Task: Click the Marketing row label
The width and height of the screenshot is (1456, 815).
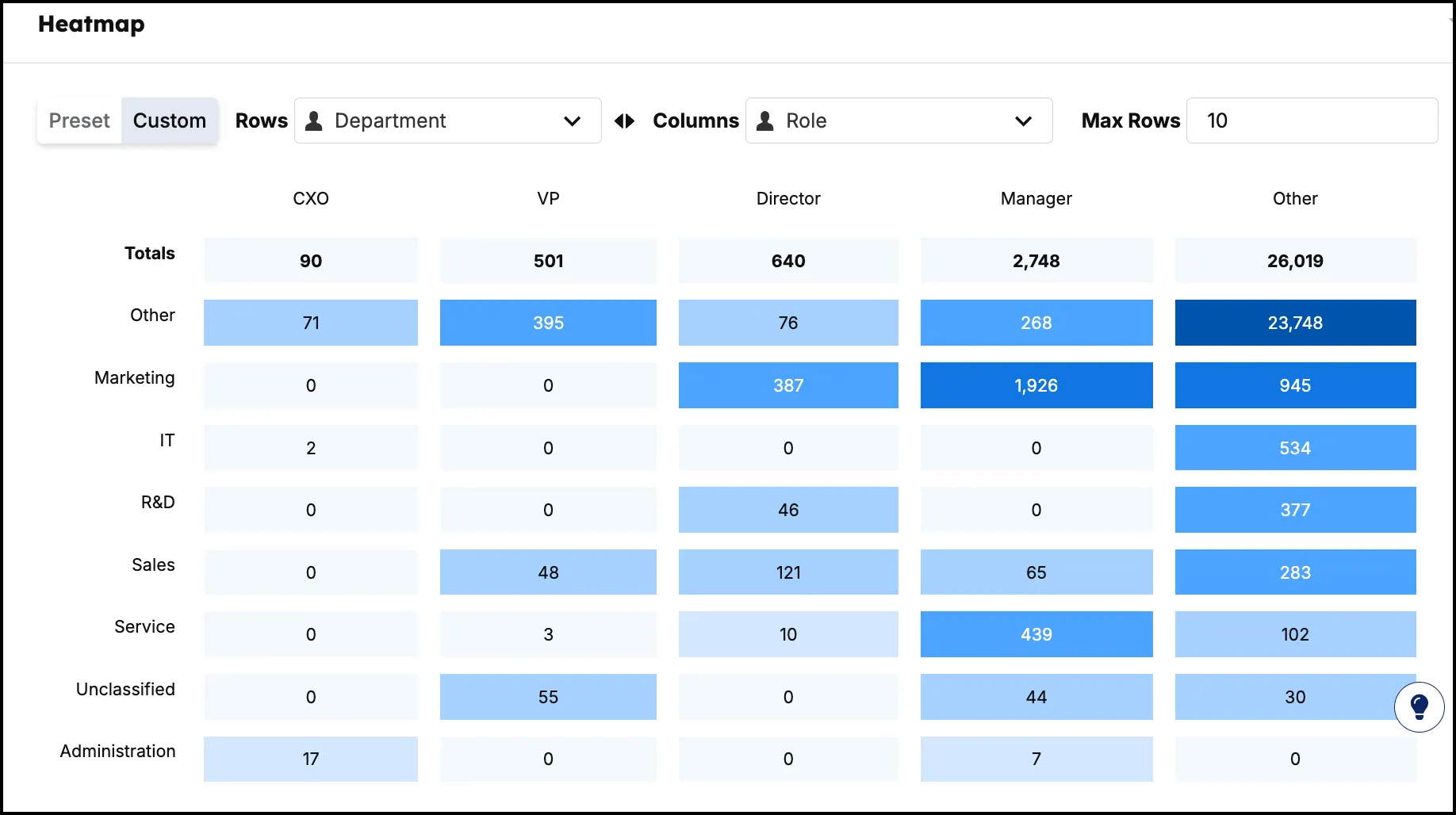Action: (134, 378)
